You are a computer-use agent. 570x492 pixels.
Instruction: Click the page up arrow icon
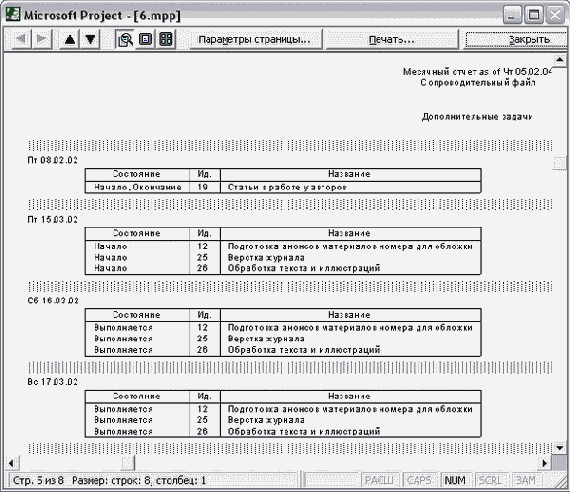[70, 39]
